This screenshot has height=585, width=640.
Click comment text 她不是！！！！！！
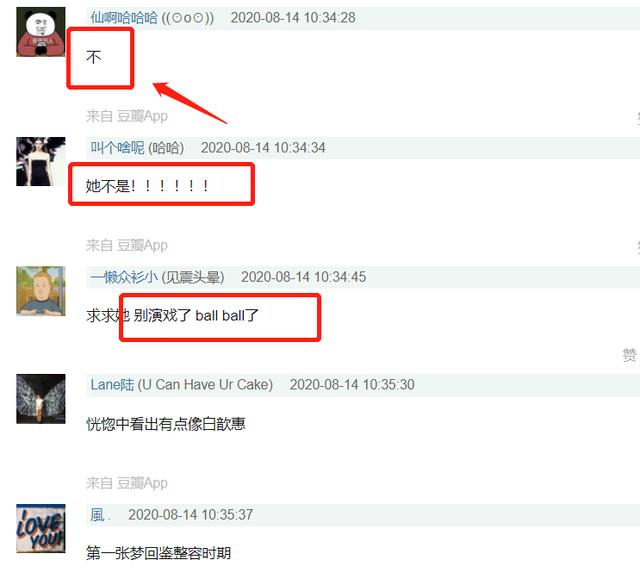pyautogui.click(x=148, y=186)
